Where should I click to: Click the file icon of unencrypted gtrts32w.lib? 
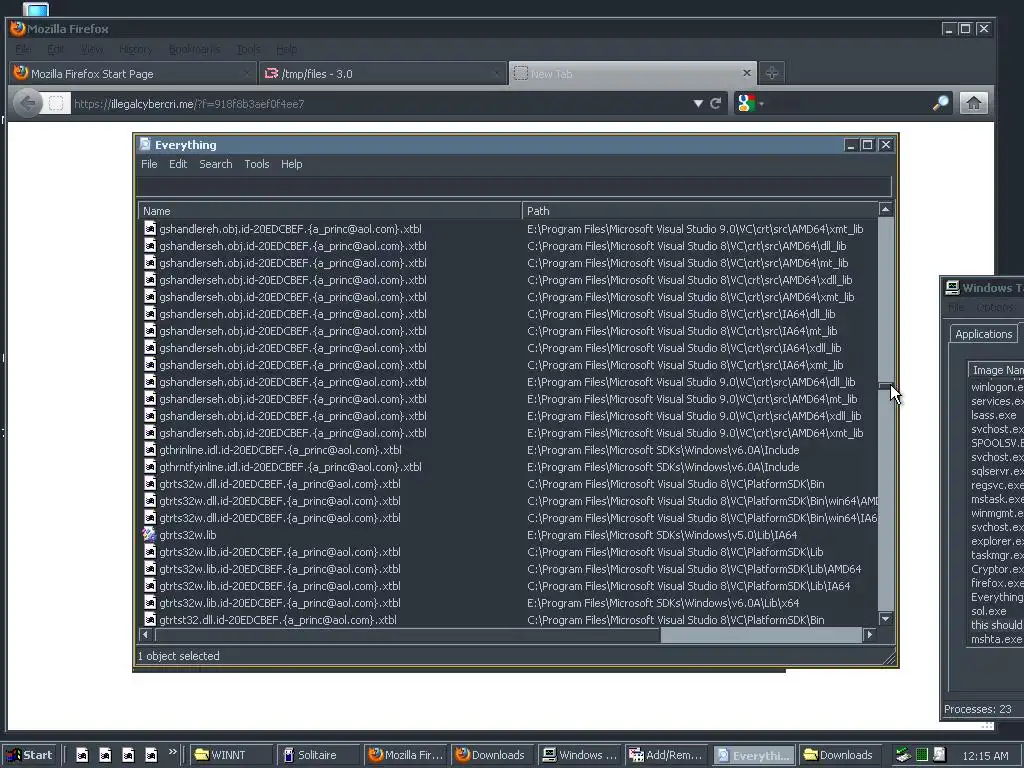(x=150, y=535)
